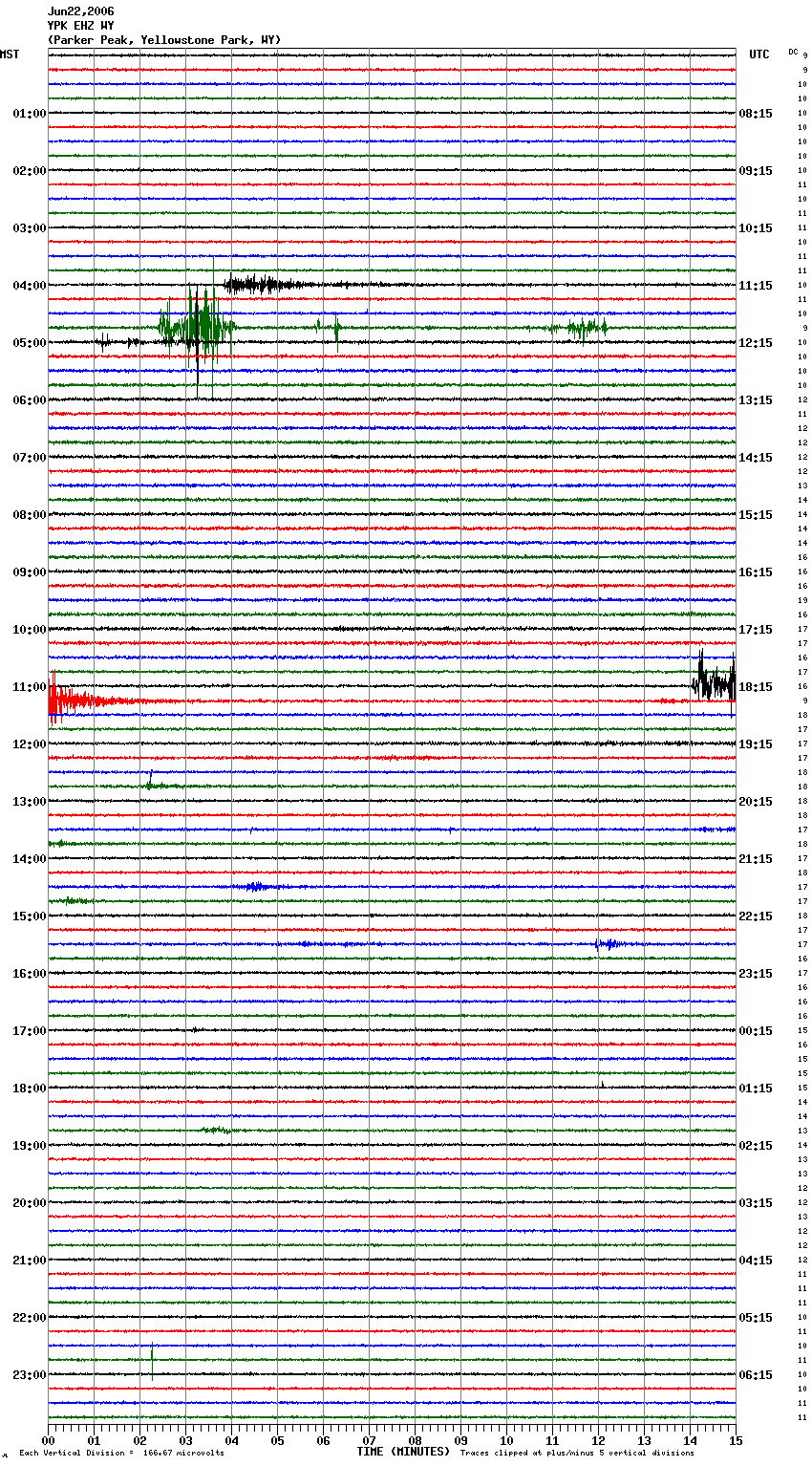Click the Parker Peak, Yellowstone Park location title

click(x=164, y=40)
